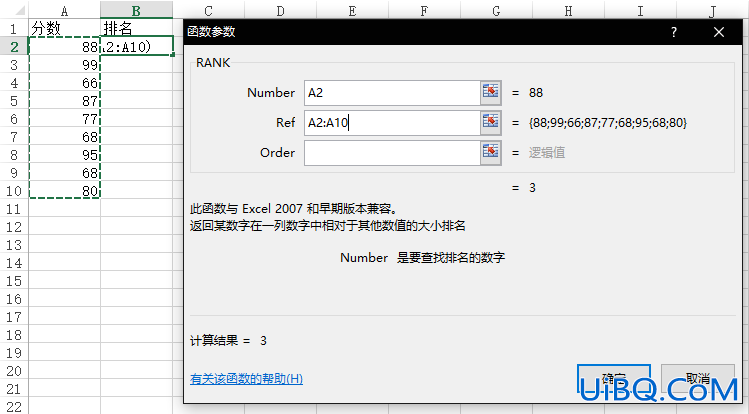This screenshot has height=414, width=749.
Task: Click the 计算结果 = 3 text
Action: pyautogui.click(x=228, y=340)
